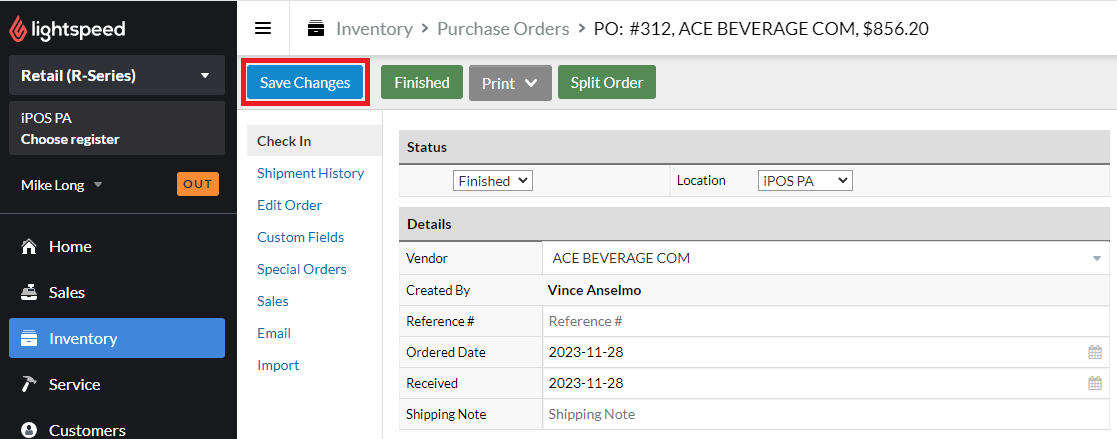1117x439 pixels.
Task: Open the Edit Order section
Action: [289, 205]
